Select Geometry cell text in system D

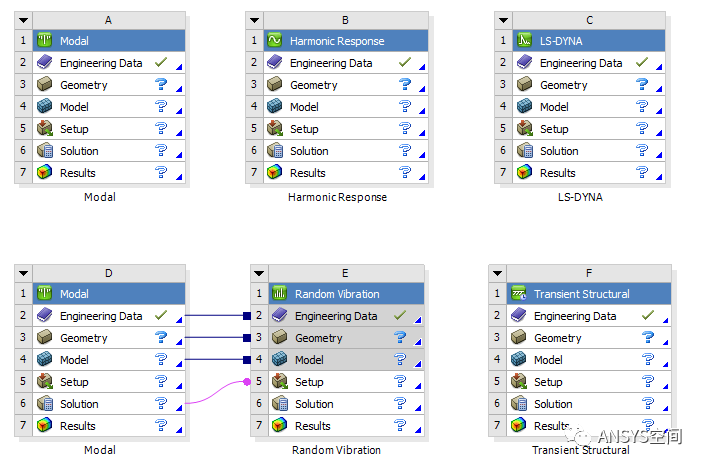pyautogui.click(x=84, y=338)
